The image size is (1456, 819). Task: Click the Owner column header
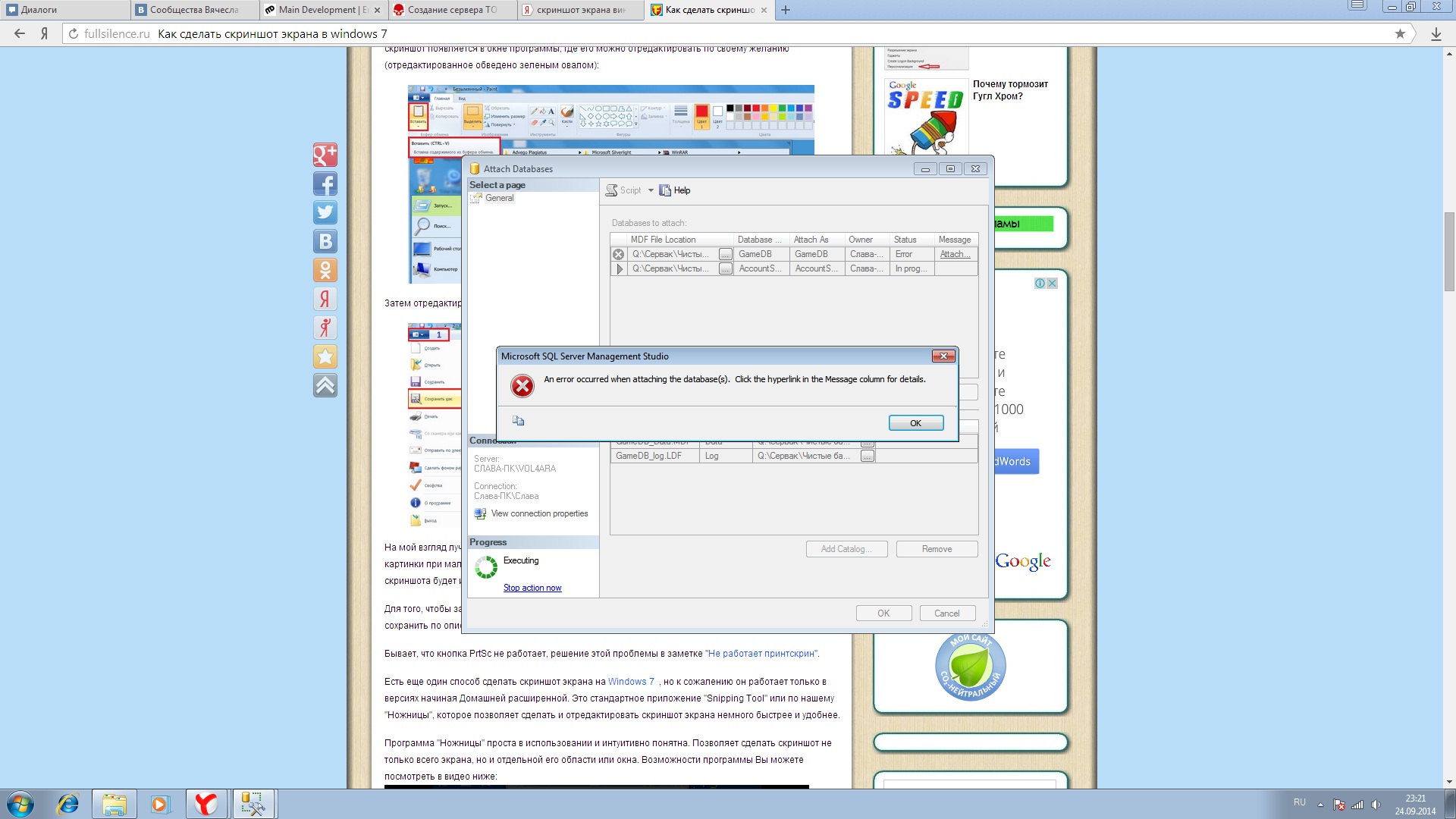[x=866, y=240]
